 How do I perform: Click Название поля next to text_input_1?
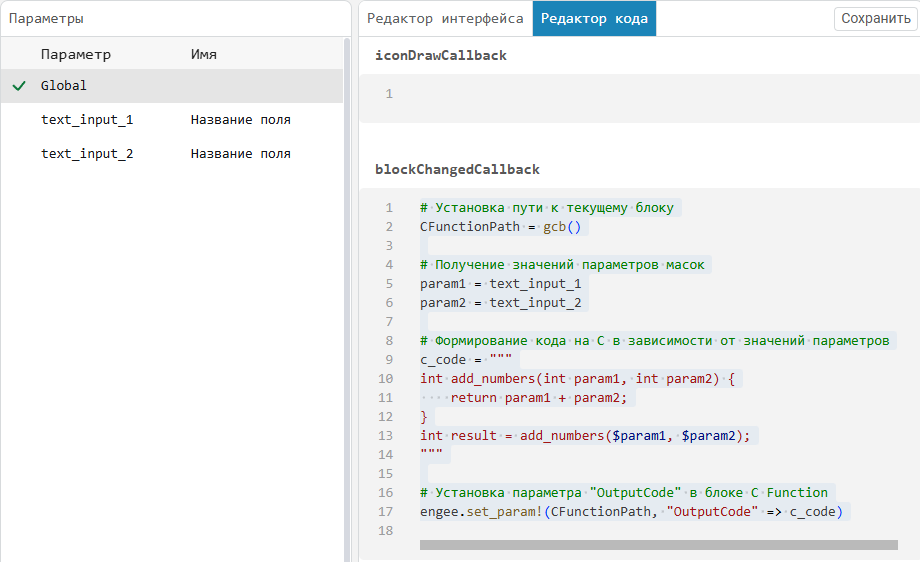(x=241, y=120)
